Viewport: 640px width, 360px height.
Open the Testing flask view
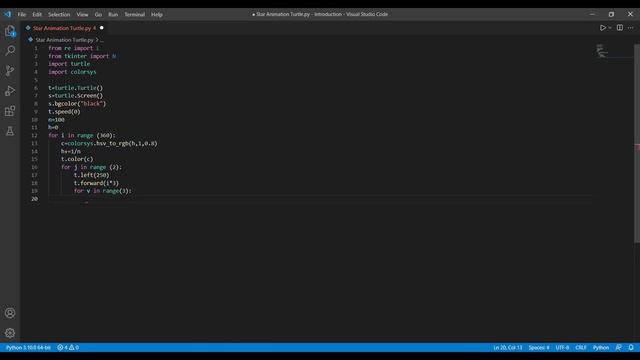[10, 131]
